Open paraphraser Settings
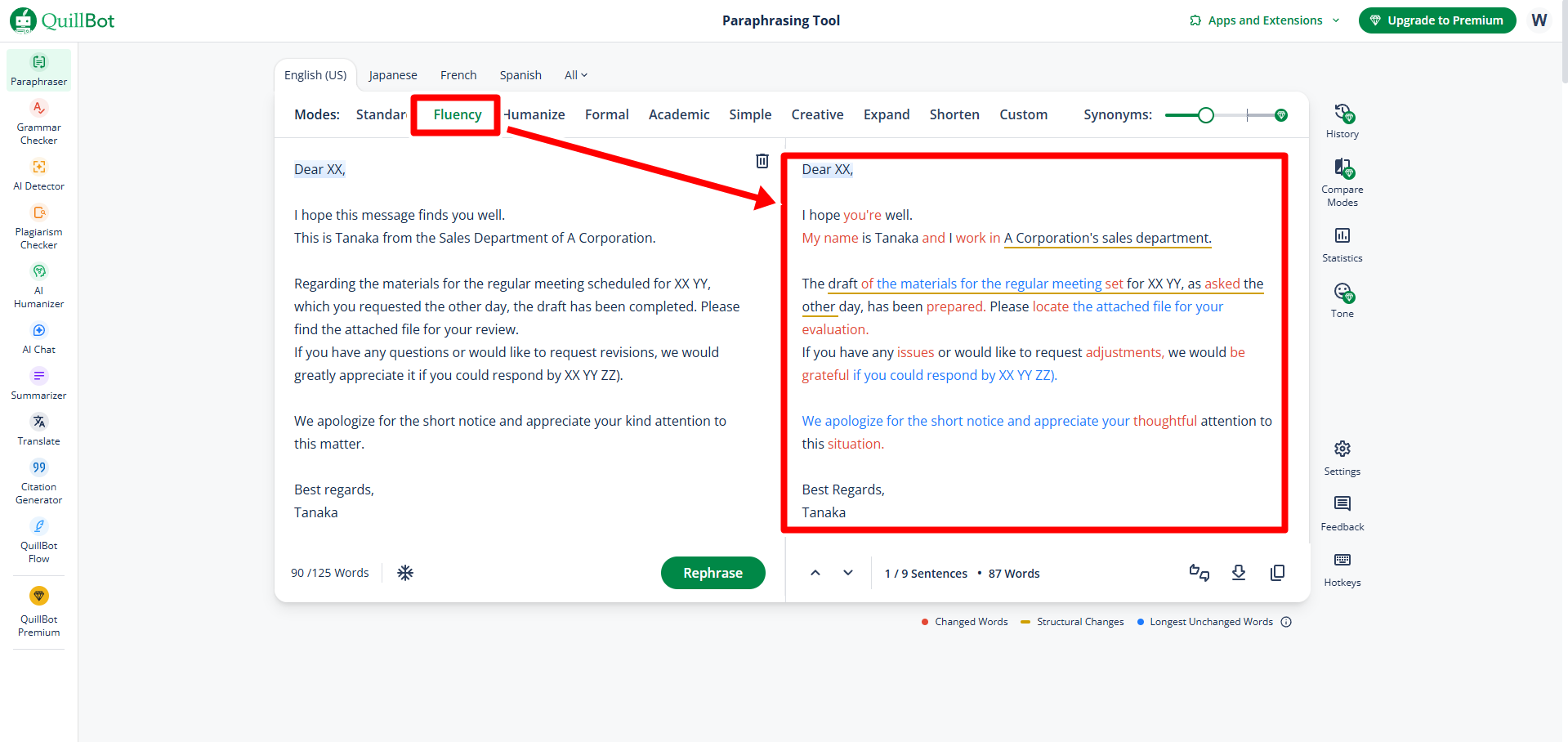 pos(1342,458)
